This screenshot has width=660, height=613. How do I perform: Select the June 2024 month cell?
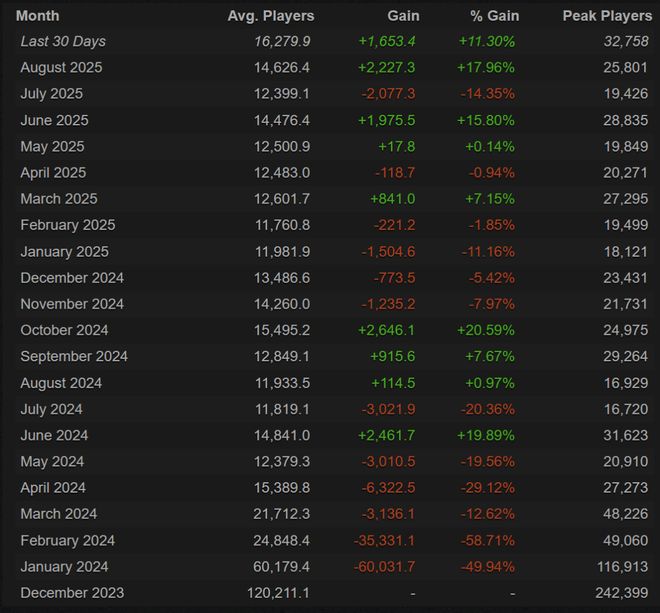pos(54,435)
